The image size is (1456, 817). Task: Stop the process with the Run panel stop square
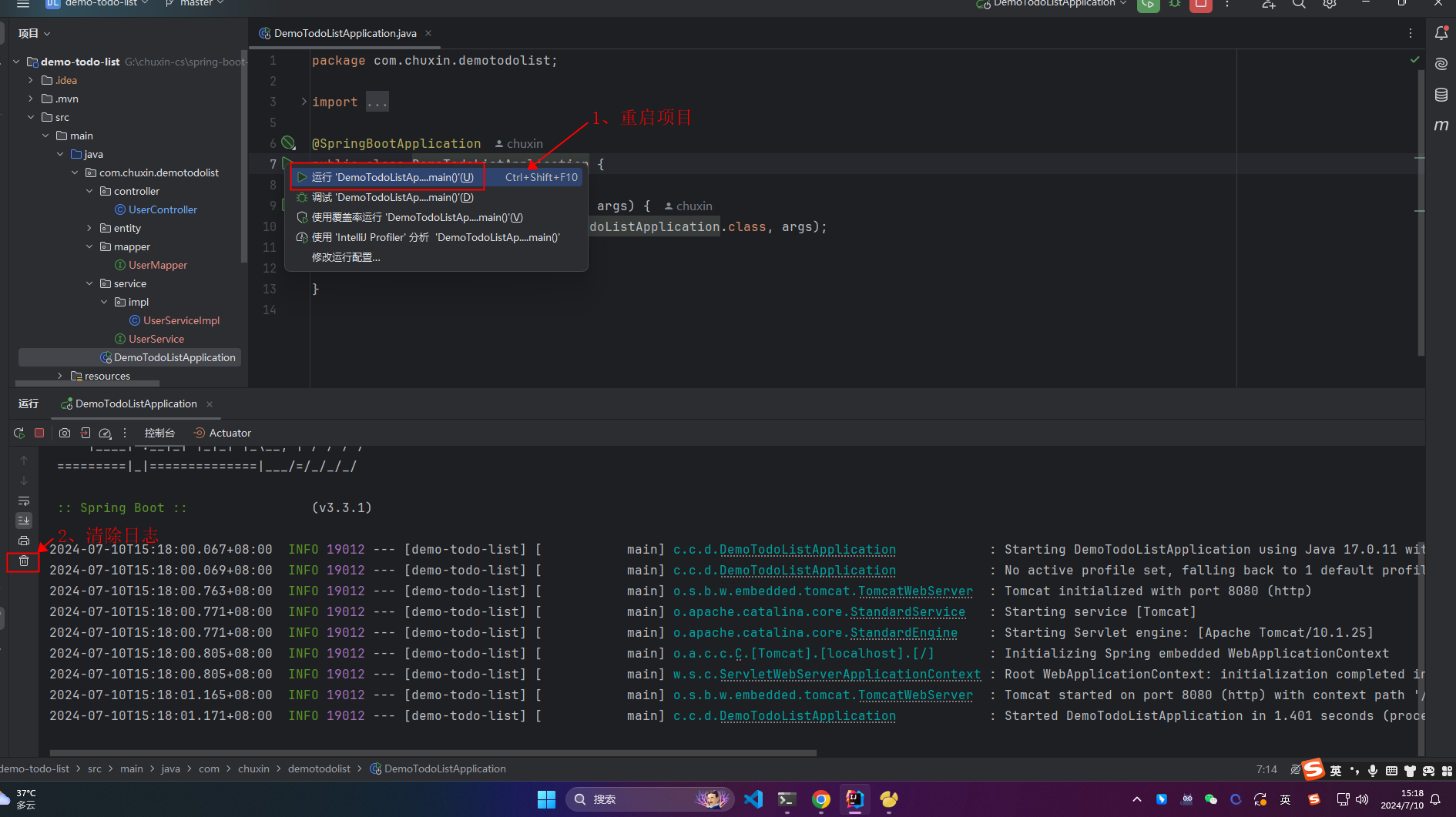[x=39, y=433]
